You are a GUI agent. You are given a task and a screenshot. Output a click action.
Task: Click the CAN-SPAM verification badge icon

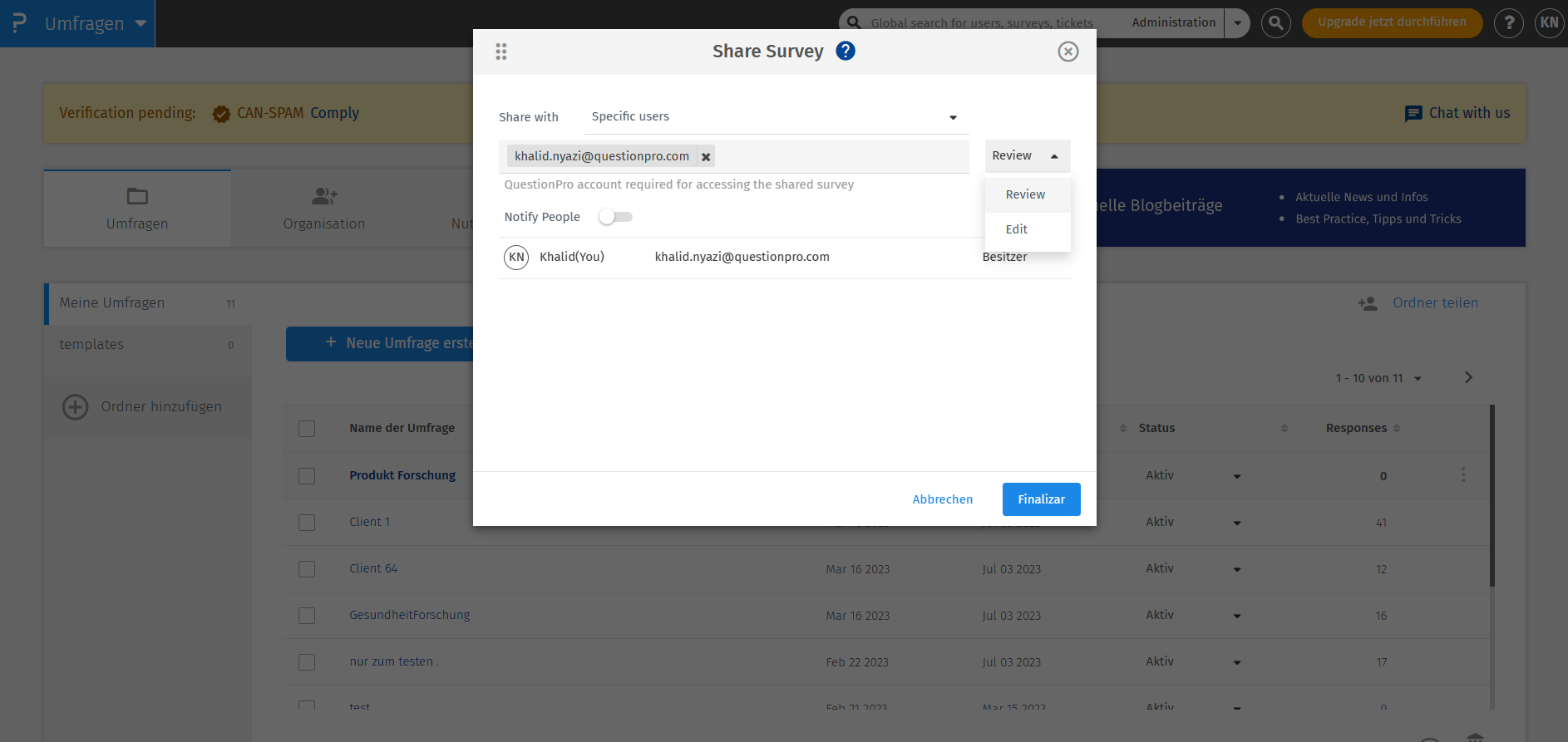click(221, 114)
